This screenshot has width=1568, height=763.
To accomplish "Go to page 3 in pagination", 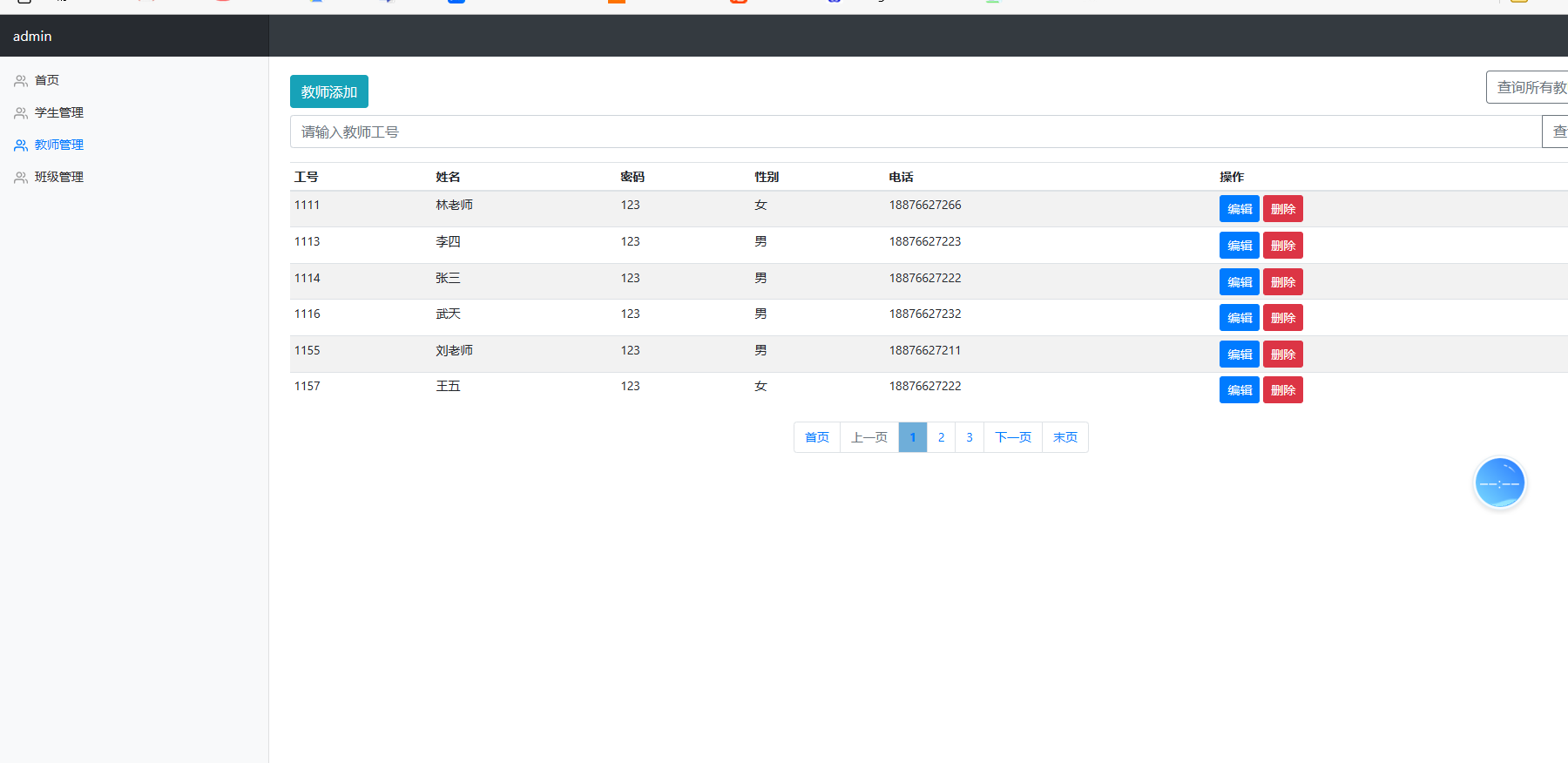I will (970, 437).
